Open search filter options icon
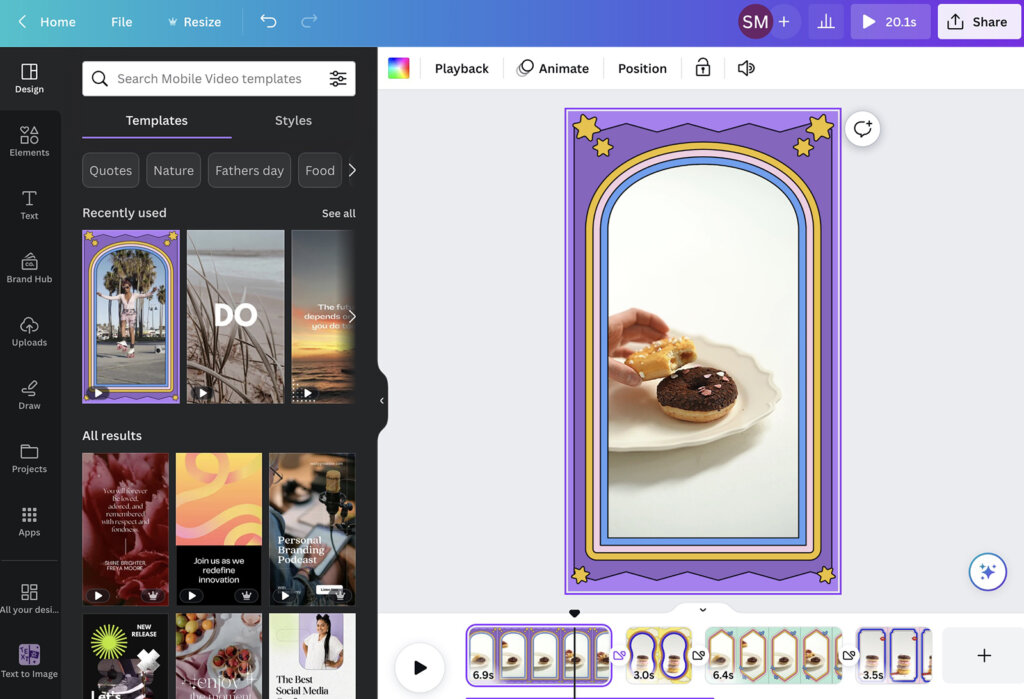Viewport: 1024px width, 699px height. coord(338,79)
